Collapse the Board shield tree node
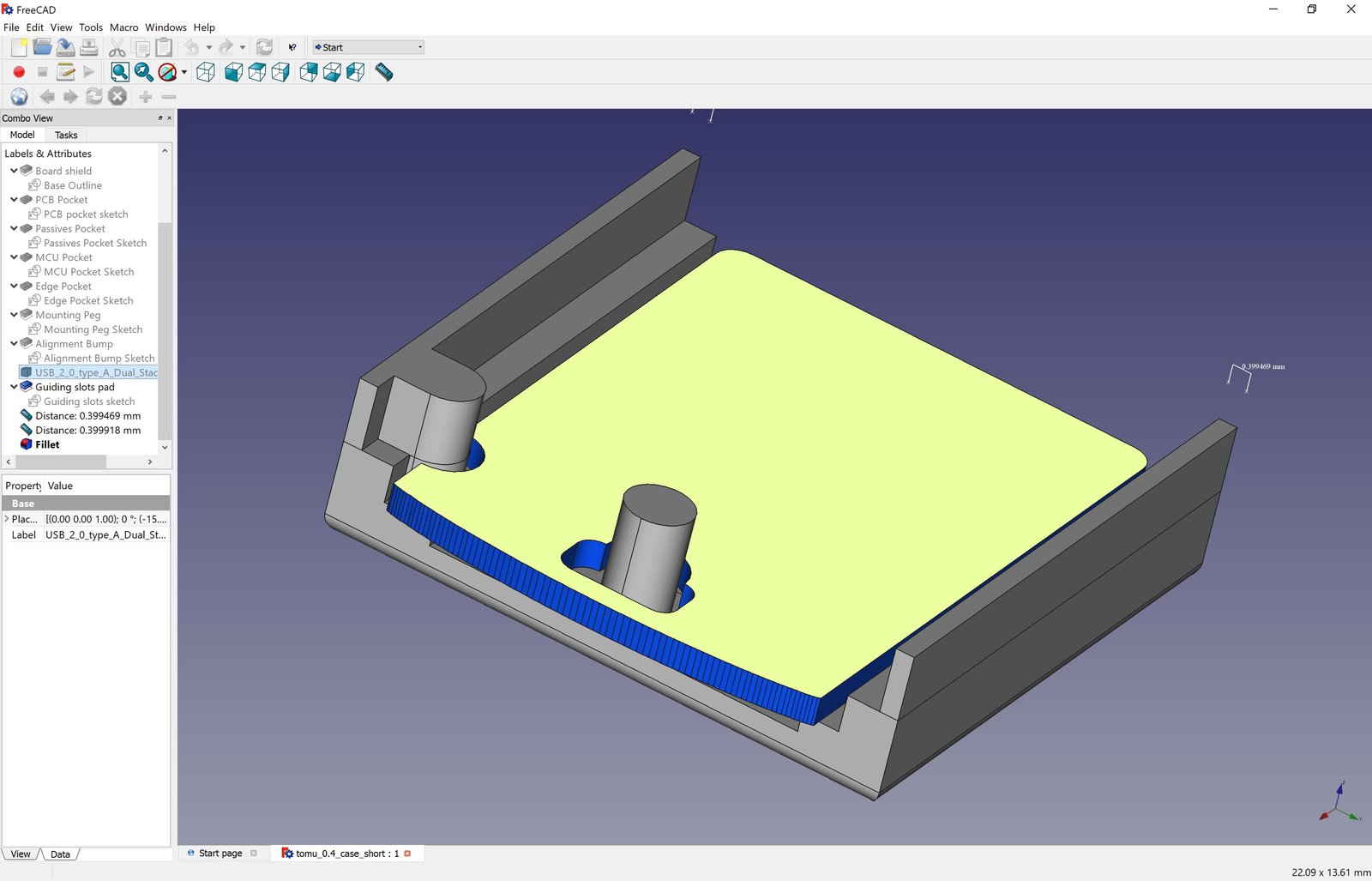This screenshot has height=881, width=1372. pyautogui.click(x=14, y=171)
